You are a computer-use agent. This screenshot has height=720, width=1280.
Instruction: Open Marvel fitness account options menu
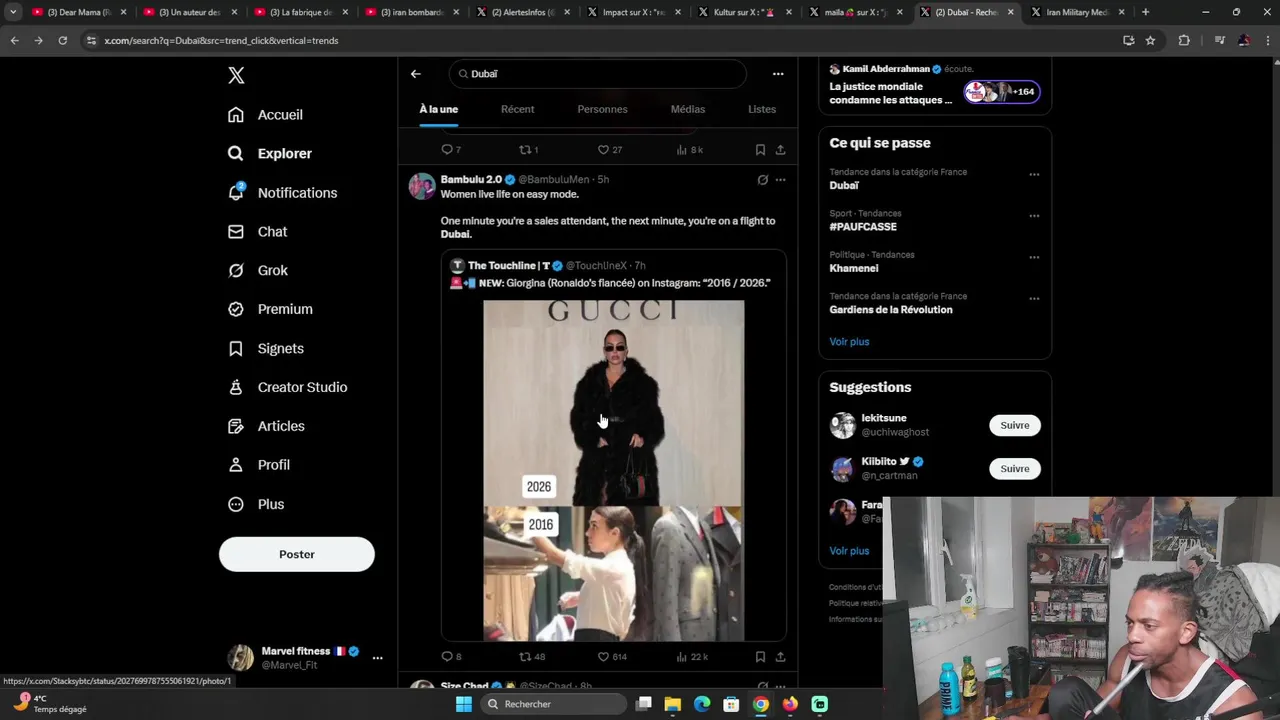pyautogui.click(x=377, y=658)
